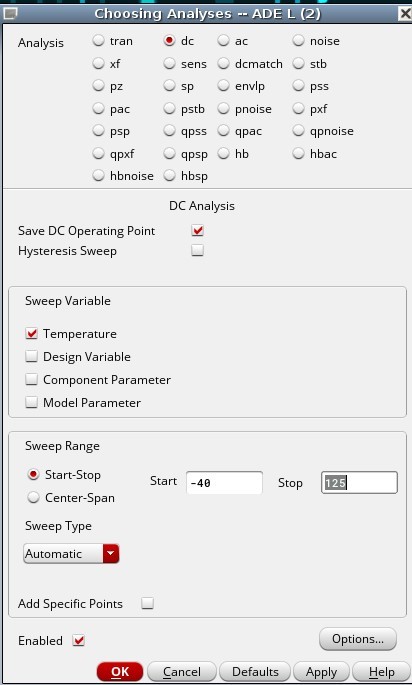Select the dcmatch analysis radio button
This screenshot has height=685, width=412.
pos(223,64)
